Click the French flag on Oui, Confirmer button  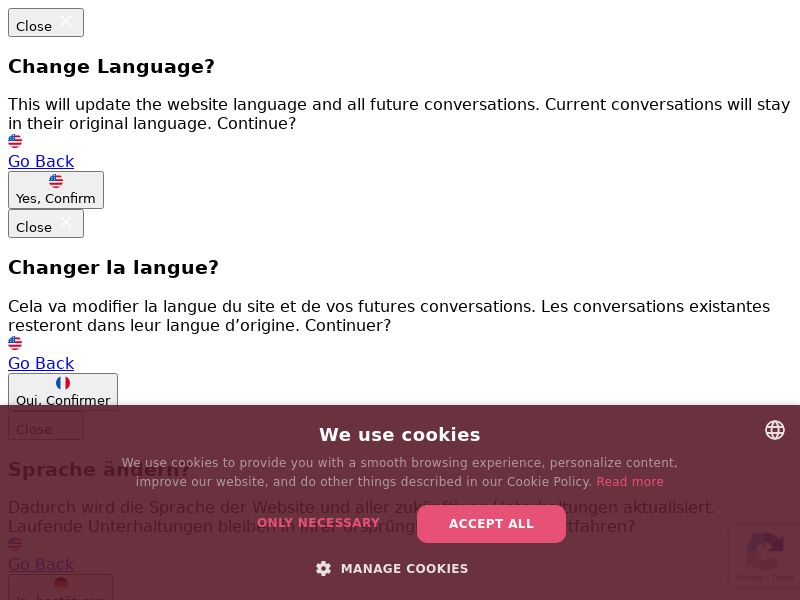[63, 383]
